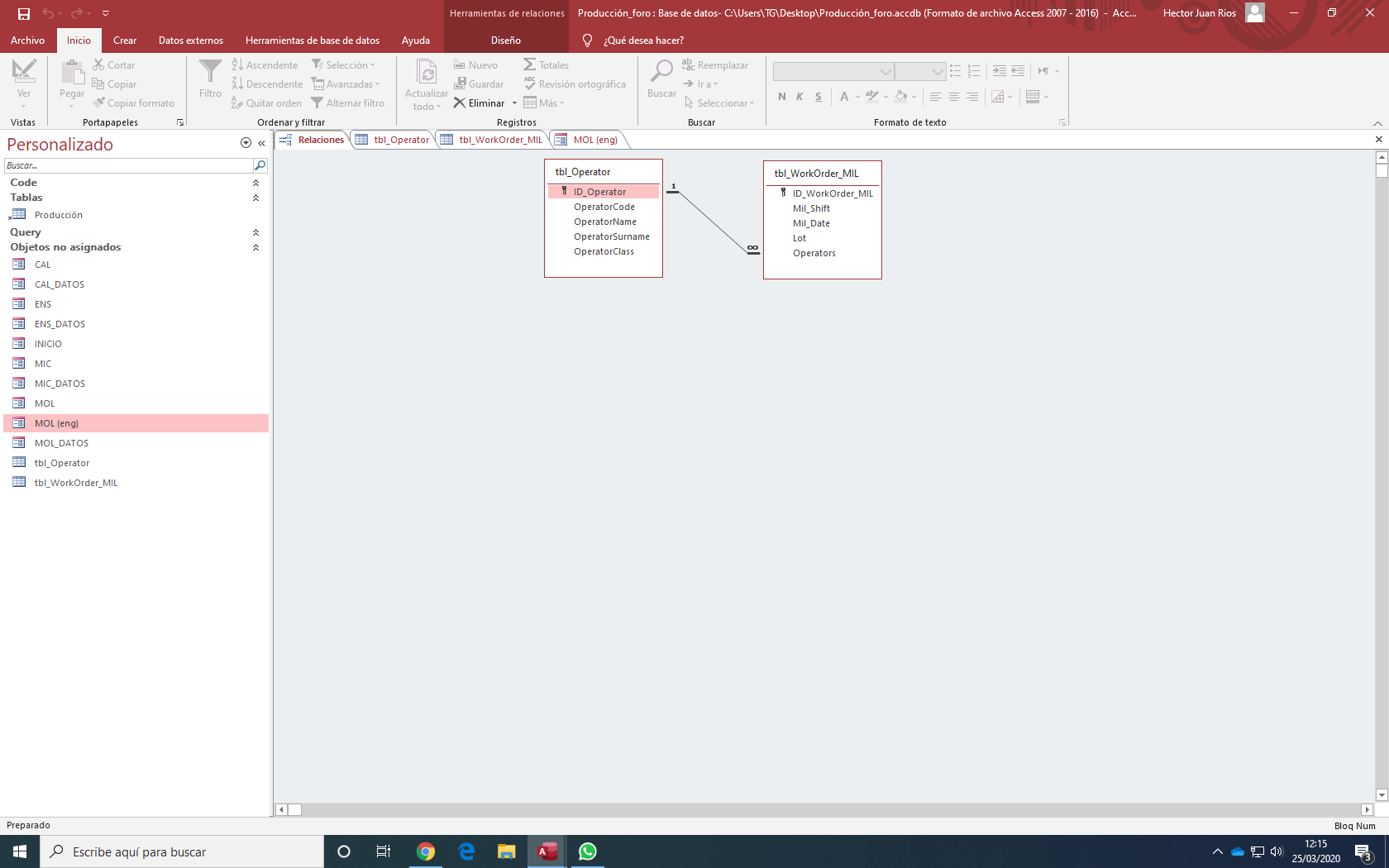1389x868 pixels.
Task: Select the ID_Operator field in tbl_Operator
Action: coord(599,192)
